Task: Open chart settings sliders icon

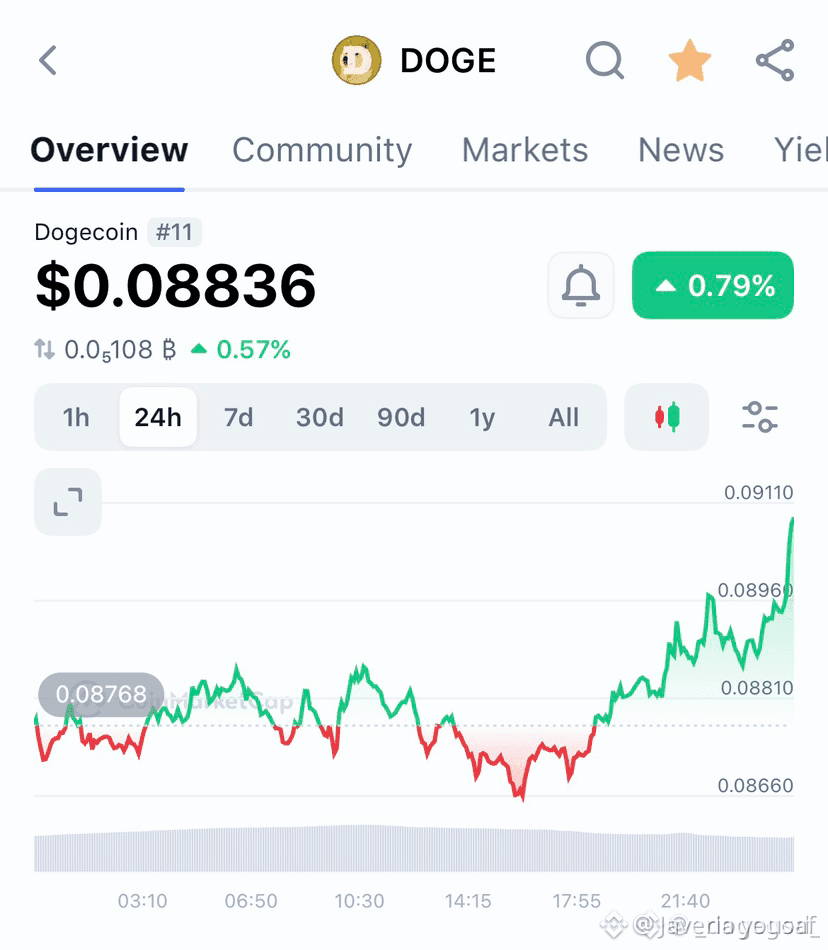Action: coord(760,417)
